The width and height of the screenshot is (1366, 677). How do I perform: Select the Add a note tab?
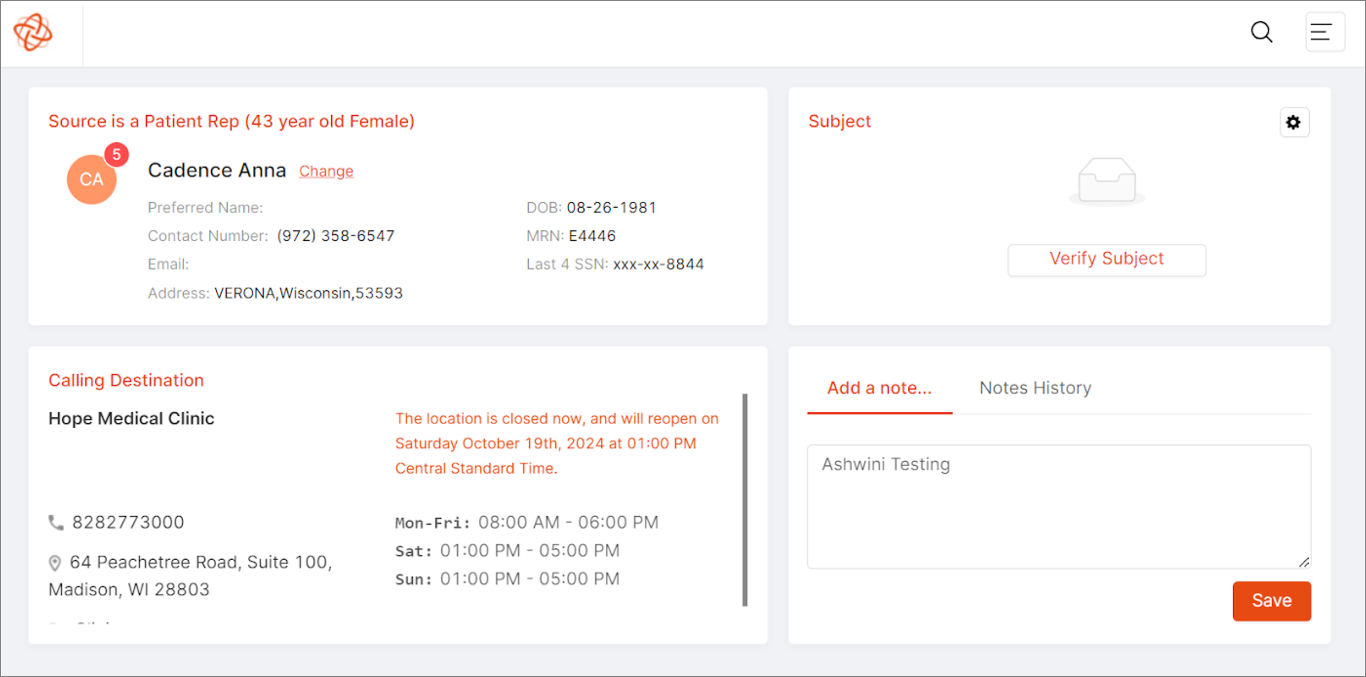pos(879,388)
